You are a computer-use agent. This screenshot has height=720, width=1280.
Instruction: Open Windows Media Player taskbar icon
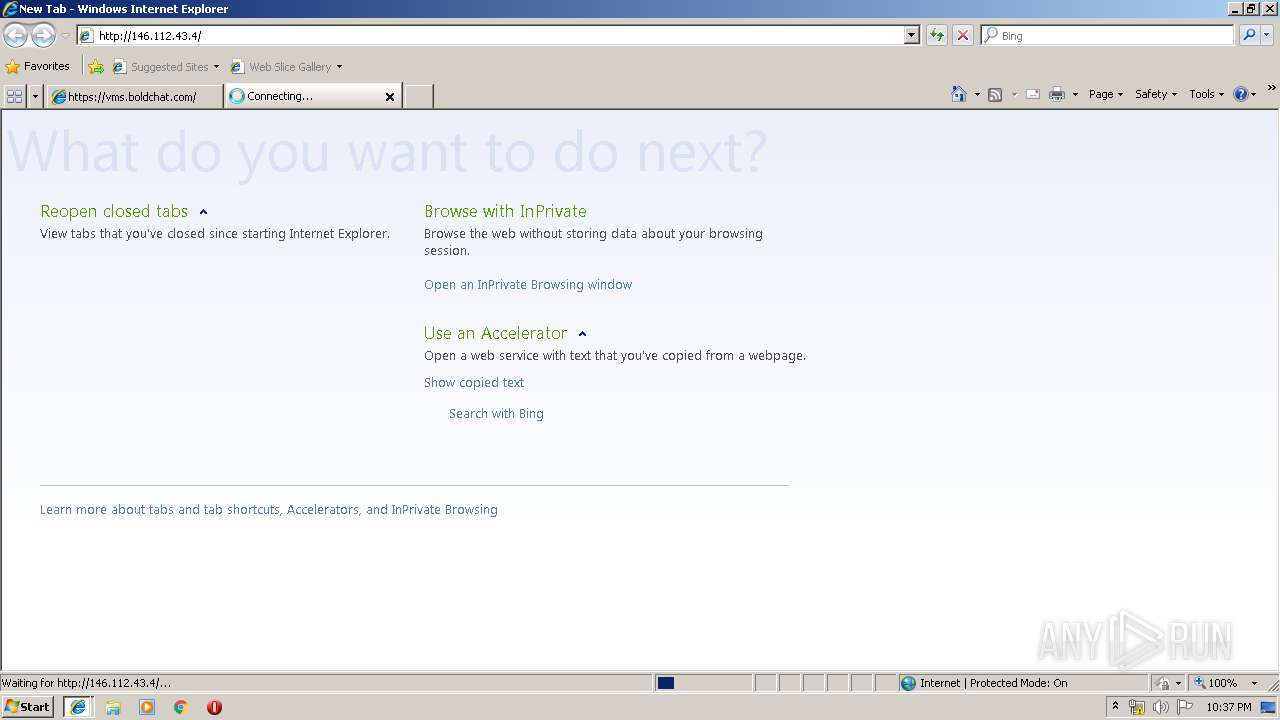(x=147, y=707)
